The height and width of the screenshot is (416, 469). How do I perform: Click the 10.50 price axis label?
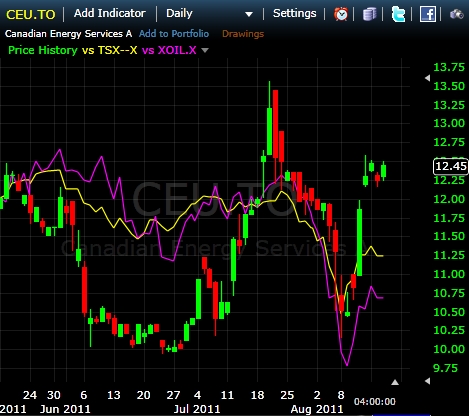449,312
